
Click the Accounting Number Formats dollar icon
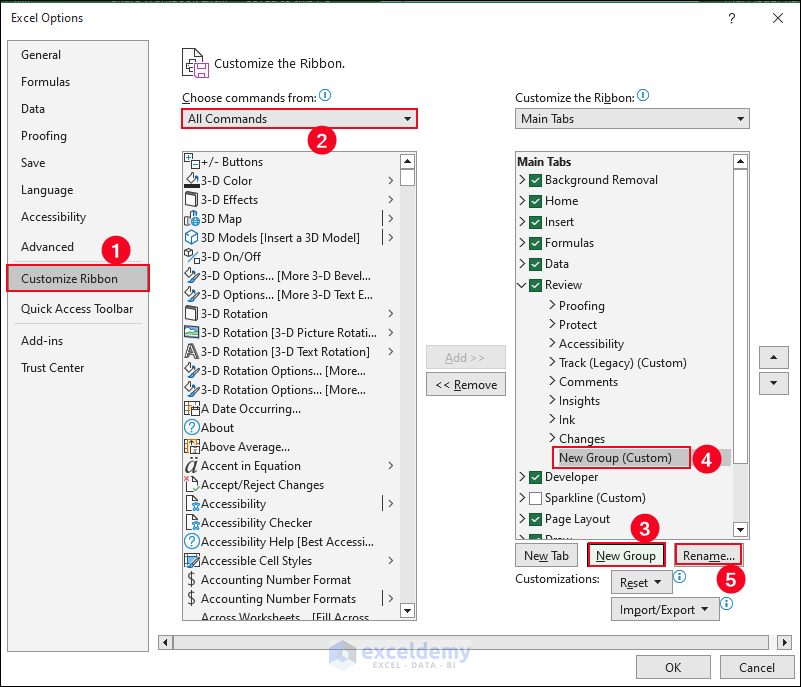click(x=192, y=598)
